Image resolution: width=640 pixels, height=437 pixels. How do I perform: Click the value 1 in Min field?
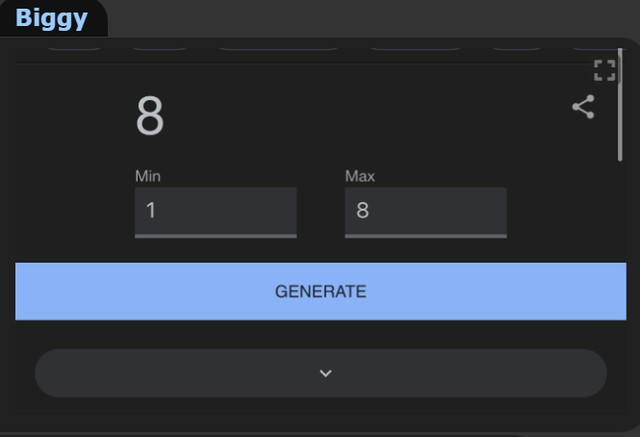click(151, 211)
